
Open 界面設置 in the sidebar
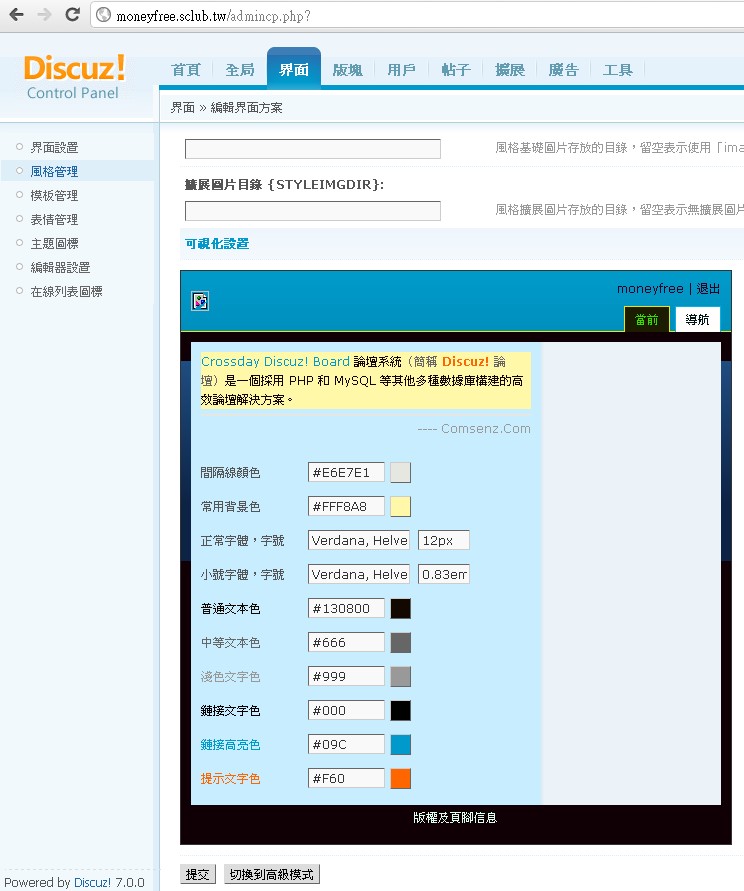[54, 148]
